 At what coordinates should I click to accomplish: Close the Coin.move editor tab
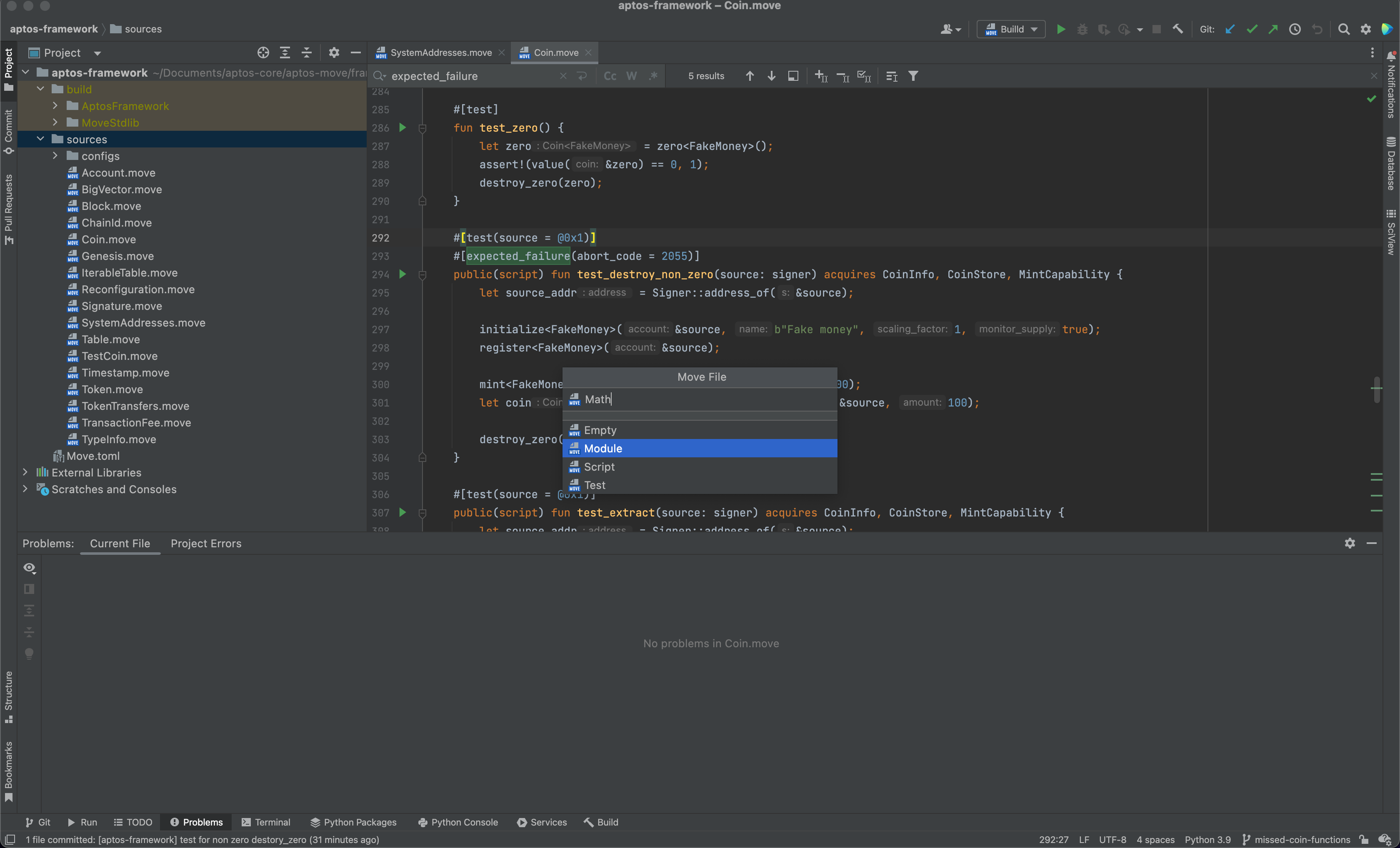(588, 53)
